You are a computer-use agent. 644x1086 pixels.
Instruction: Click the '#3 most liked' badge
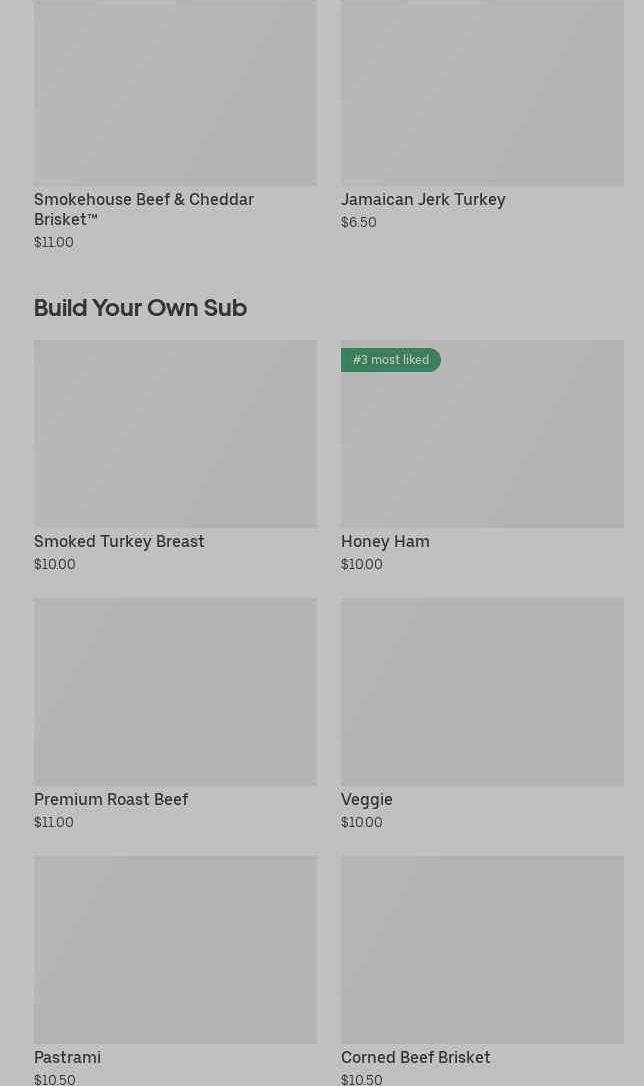pos(391,360)
